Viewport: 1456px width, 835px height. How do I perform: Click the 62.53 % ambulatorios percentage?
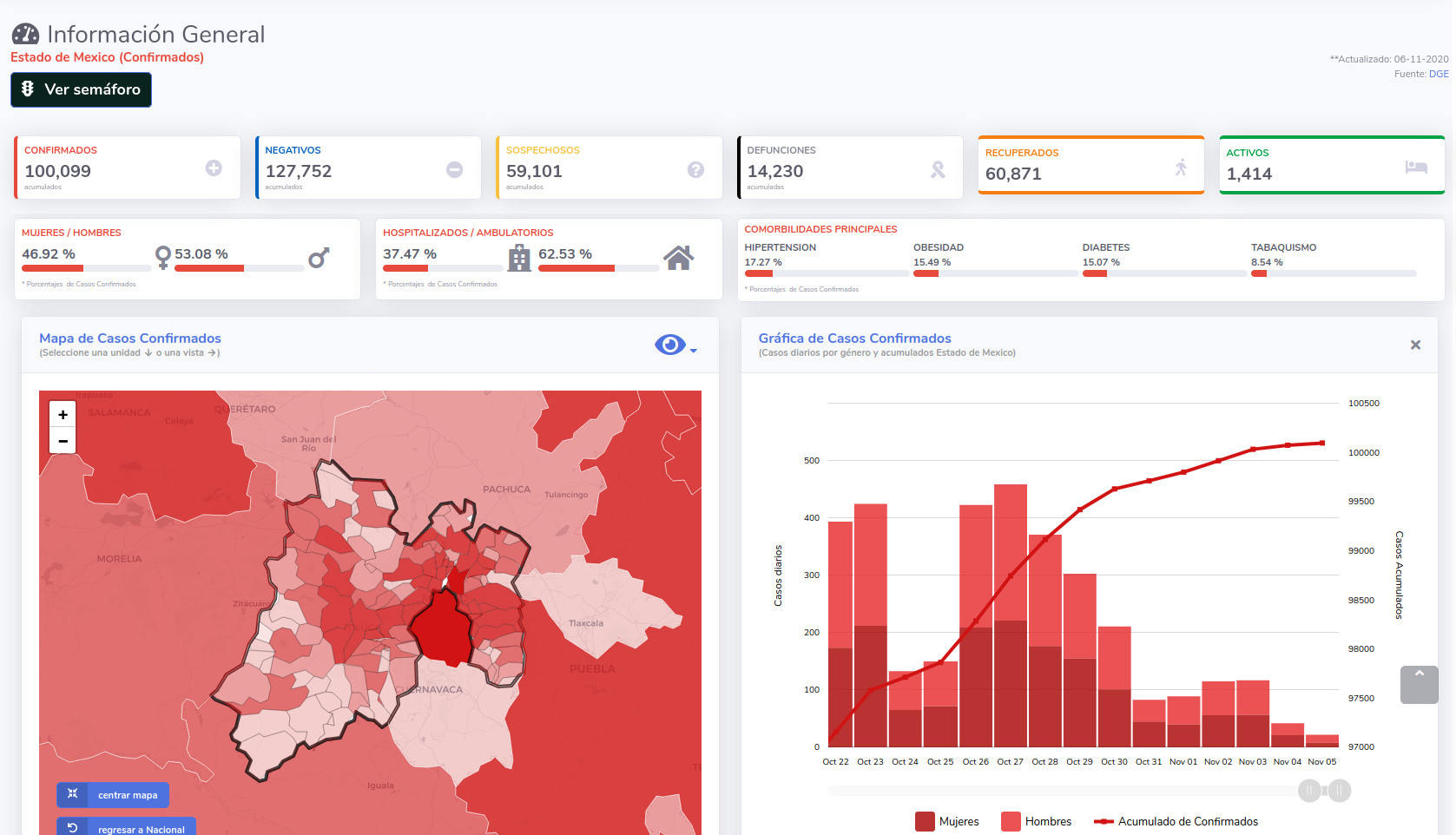pos(565,254)
